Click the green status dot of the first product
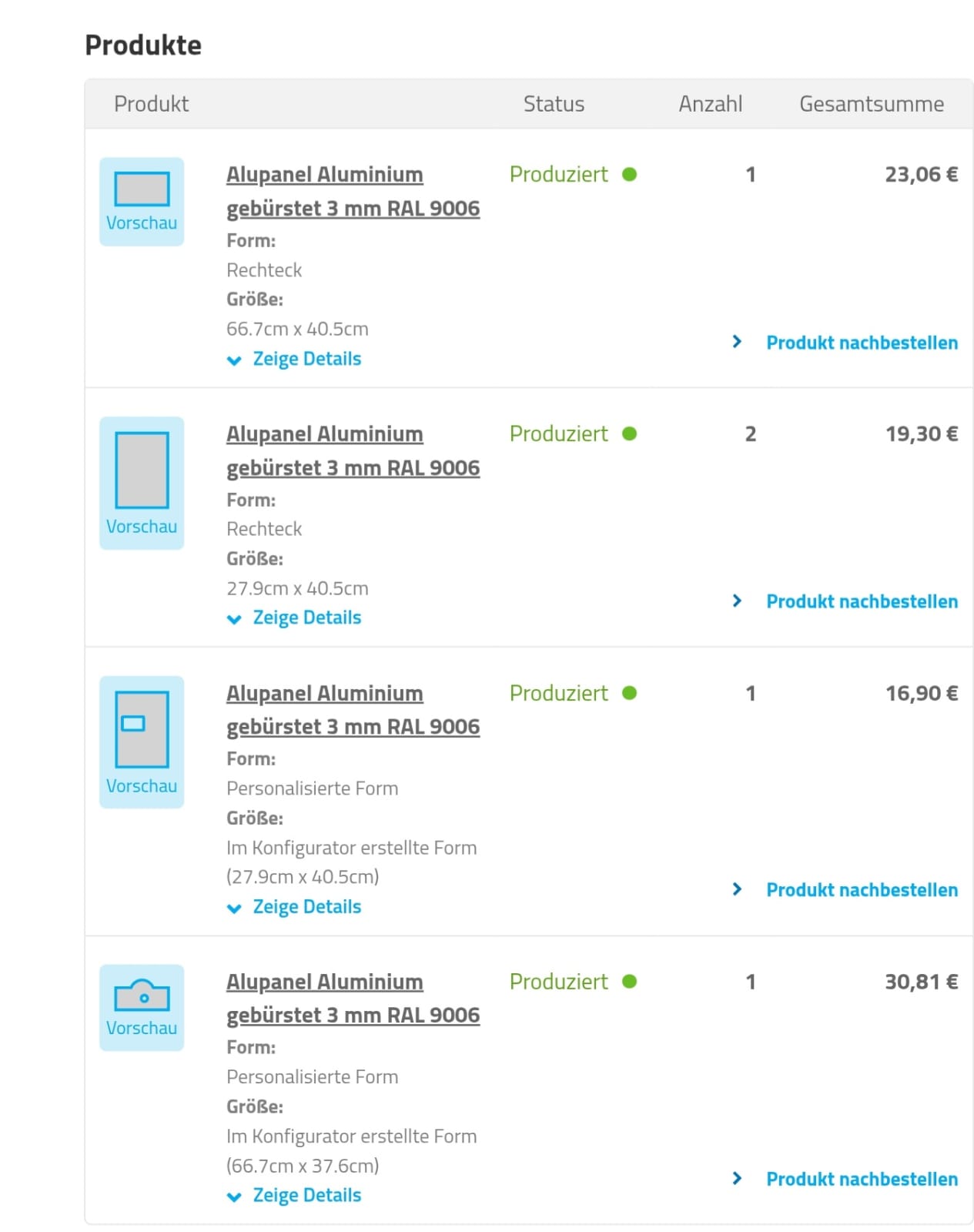 (x=629, y=175)
